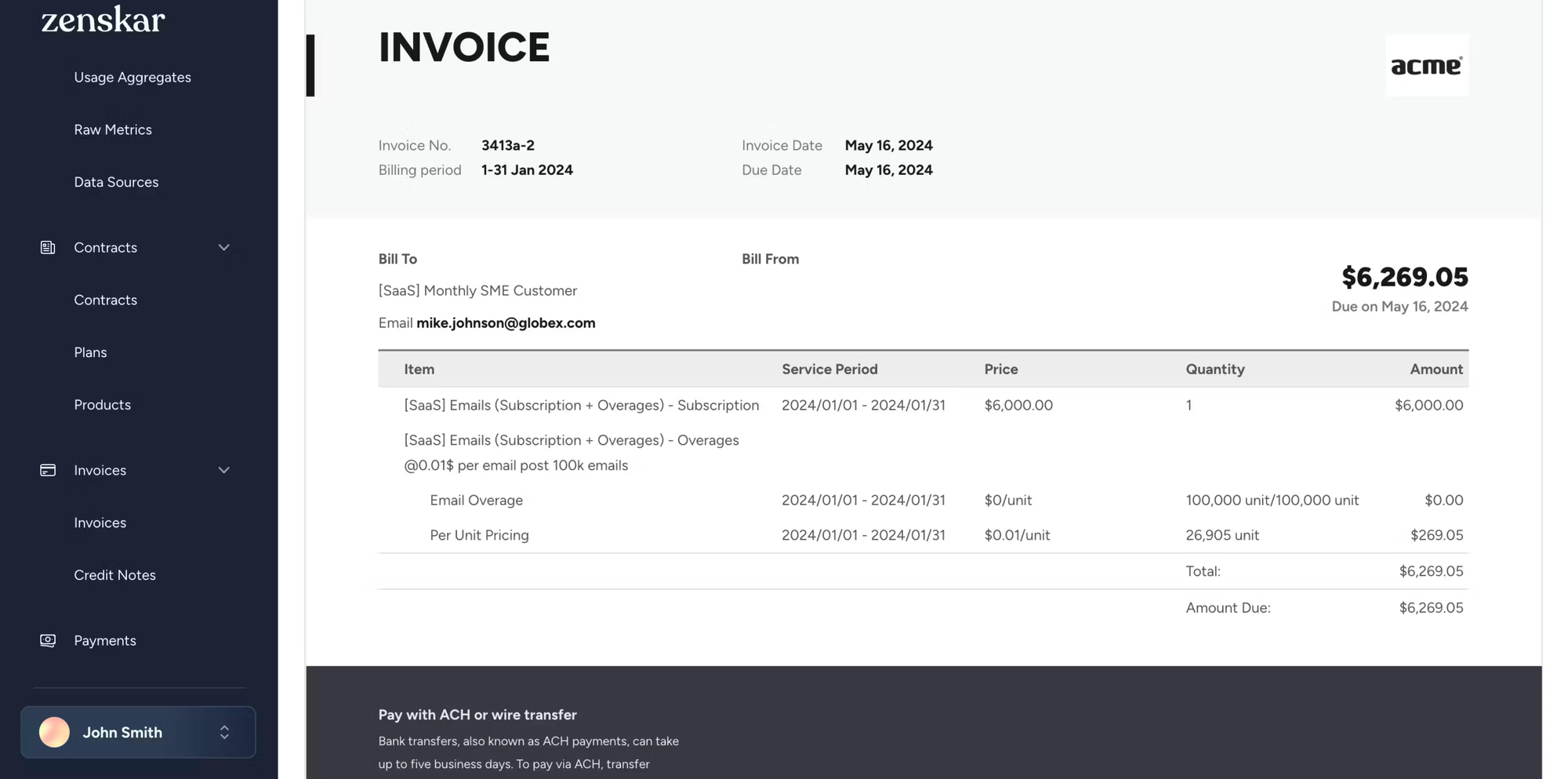Open the Products page
Screen dimensions: 1568x779
point(102,405)
